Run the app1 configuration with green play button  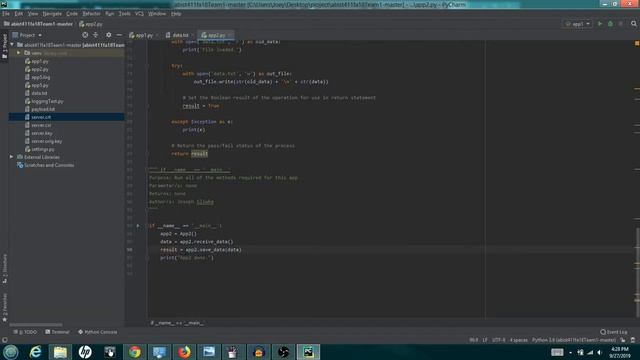coord(600,24)
